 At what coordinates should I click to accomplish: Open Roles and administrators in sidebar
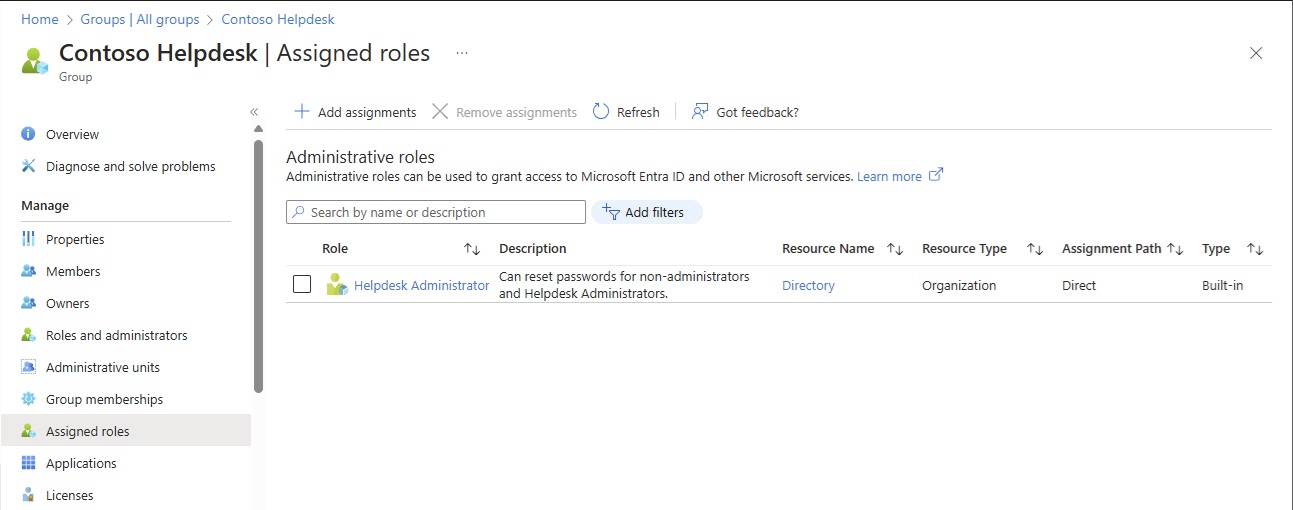tap(116, 335)
